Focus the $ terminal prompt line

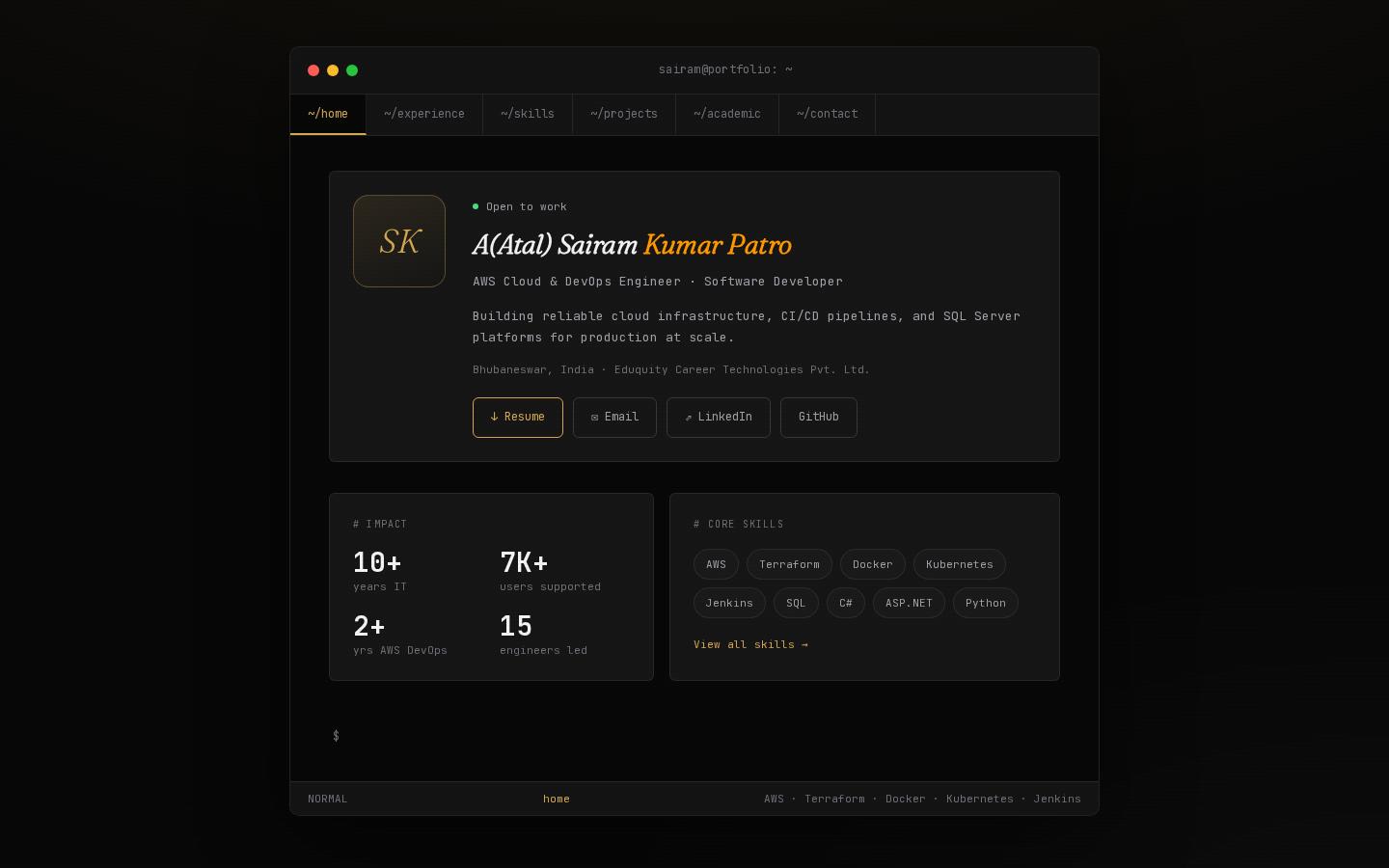click(x=694, y=736)
